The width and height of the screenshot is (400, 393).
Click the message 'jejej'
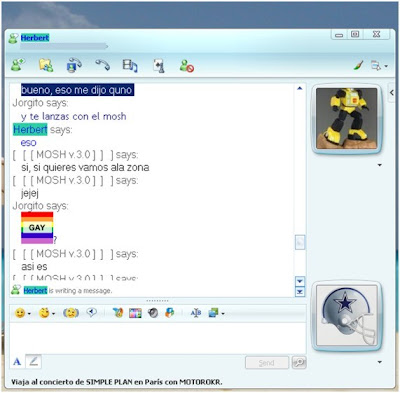pos(30,193)
